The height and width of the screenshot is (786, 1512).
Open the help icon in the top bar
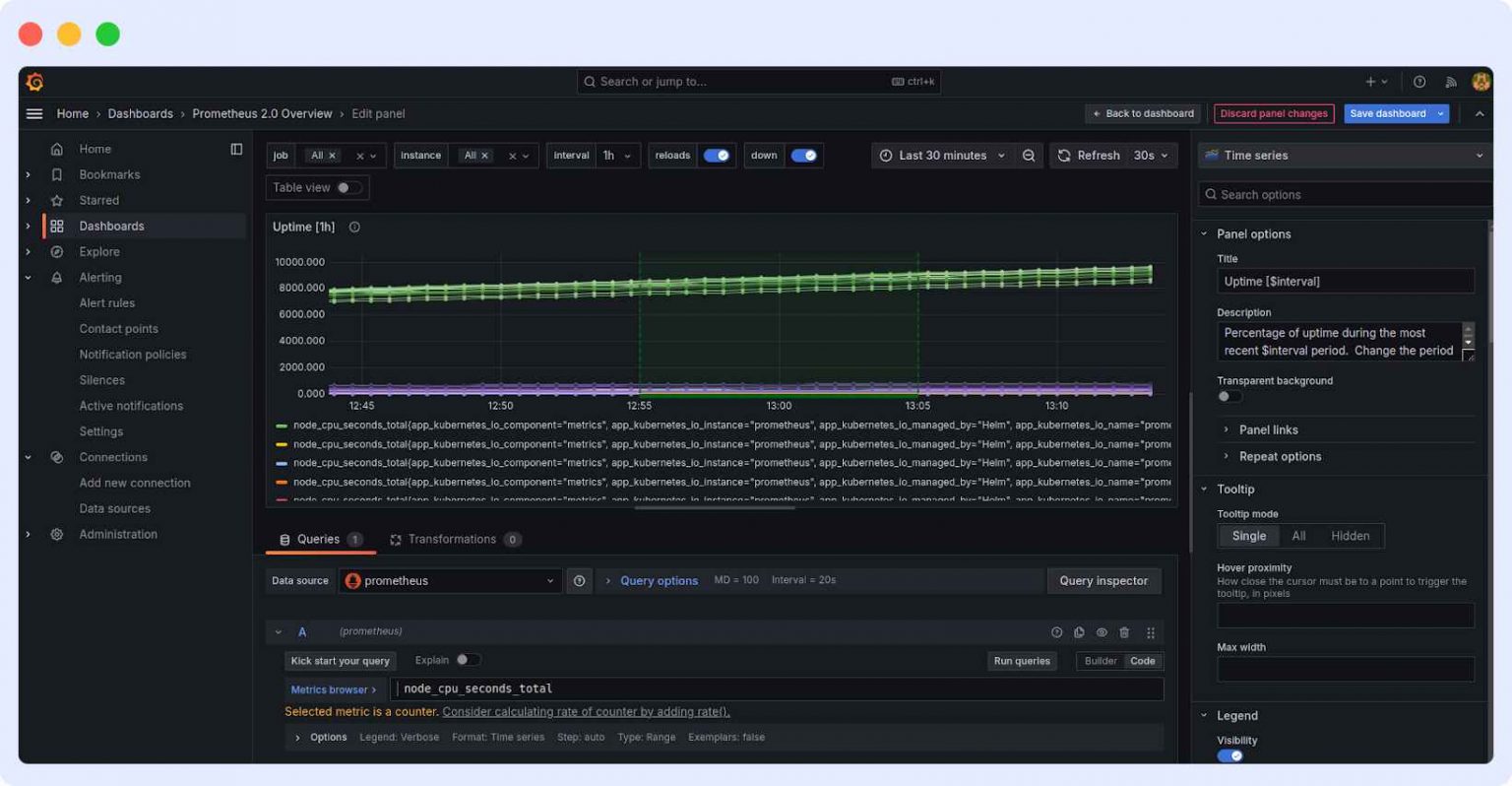[x=1418, y=82]
